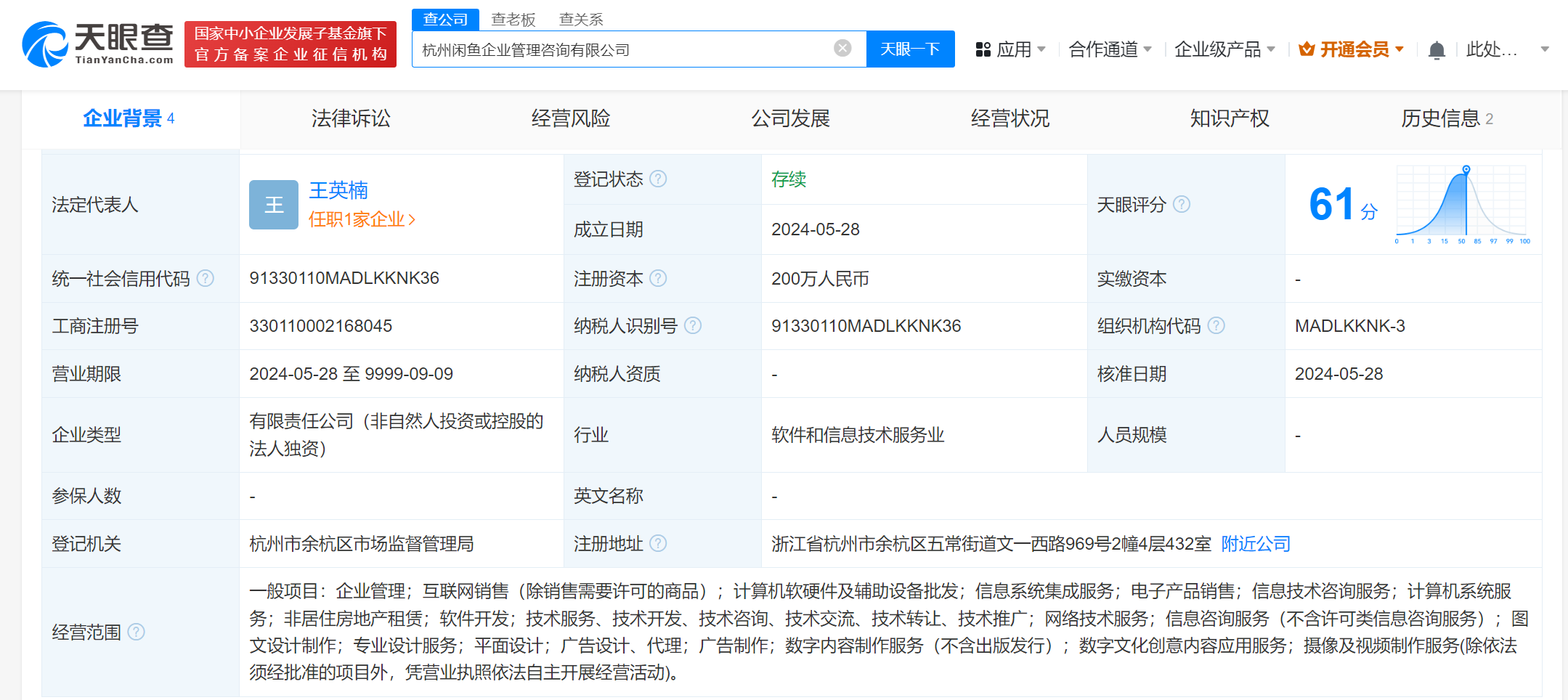Click the question mark next to 统一社会信用代码
Image resolution: width=1568 pixels, height=700 pixels.
coord(206,278)
